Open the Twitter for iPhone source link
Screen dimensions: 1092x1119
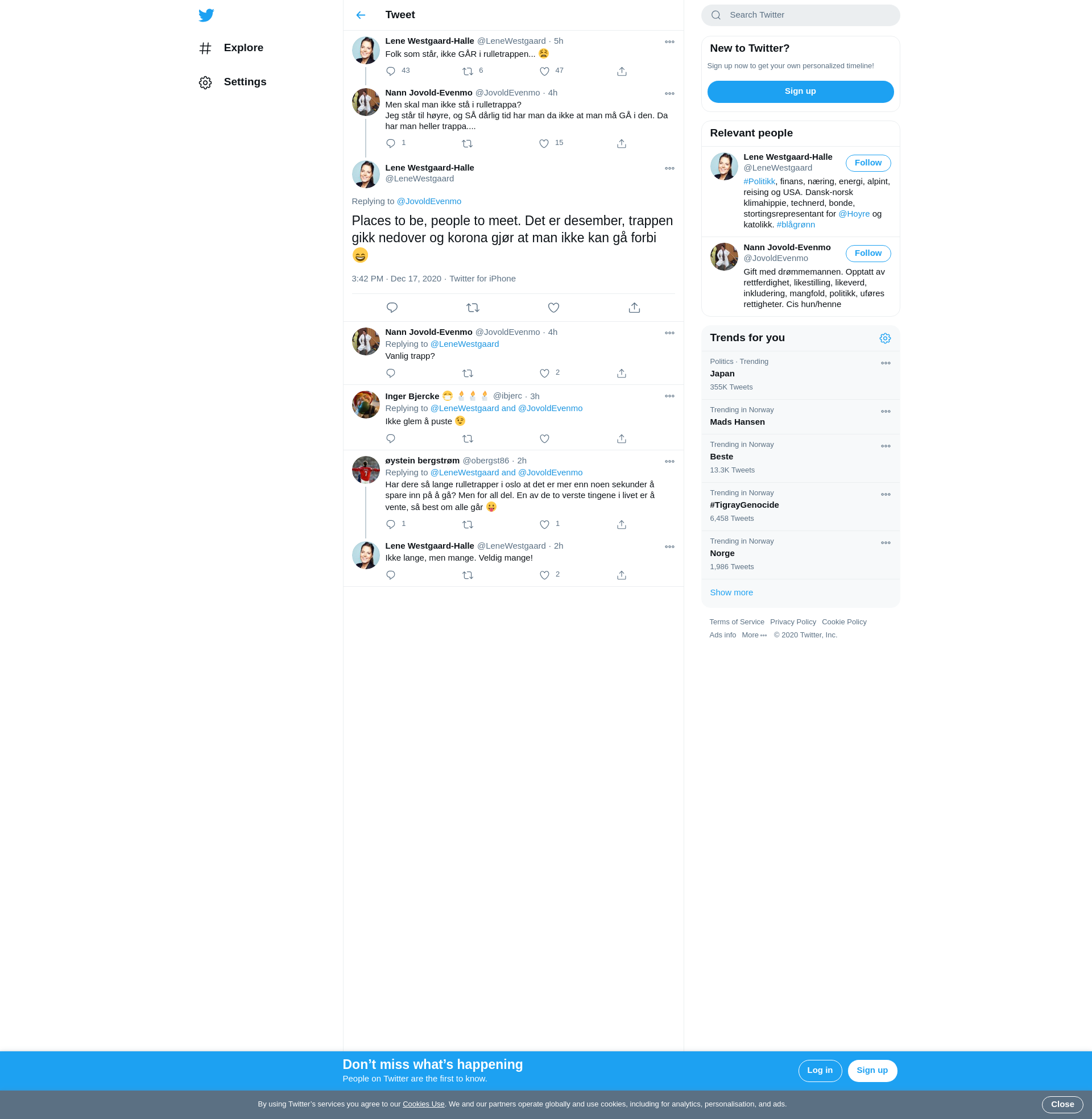482,279
